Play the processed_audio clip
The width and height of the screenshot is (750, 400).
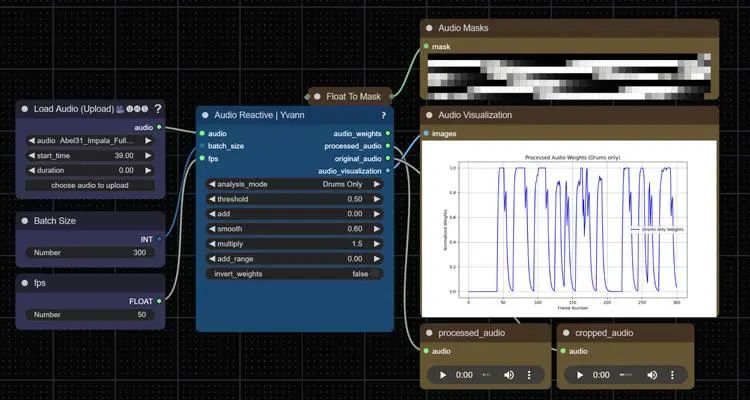pos(443,375)
